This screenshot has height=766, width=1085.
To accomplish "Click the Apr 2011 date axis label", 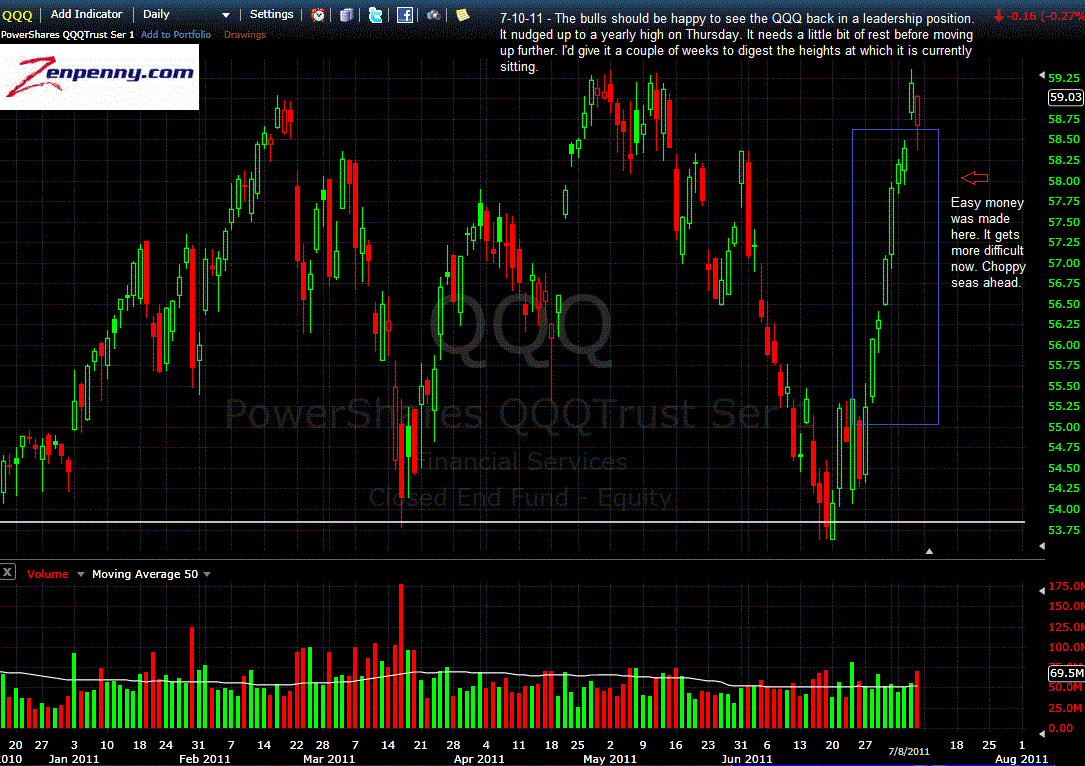I will point(479,759).
